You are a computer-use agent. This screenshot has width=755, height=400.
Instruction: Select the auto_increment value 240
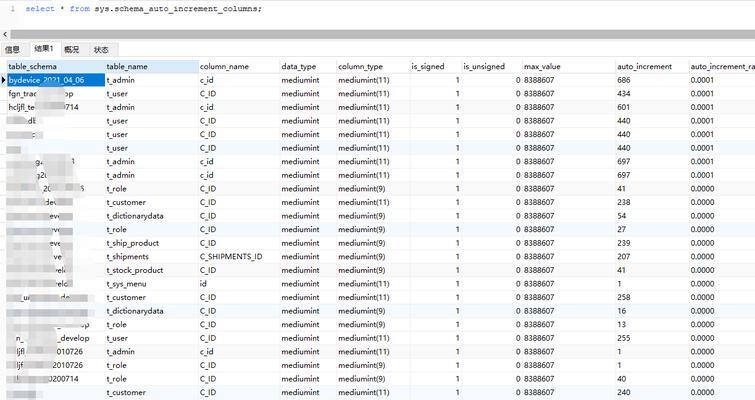(624, 392)
